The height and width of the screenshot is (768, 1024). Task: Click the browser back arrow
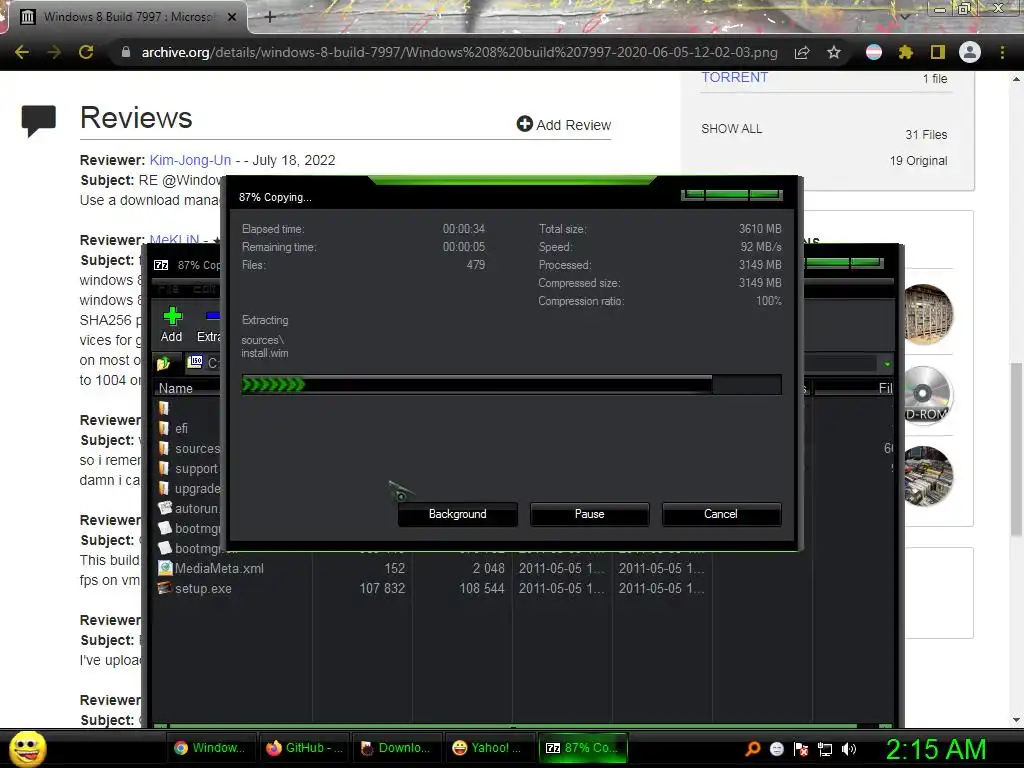[x=22, y=52]
